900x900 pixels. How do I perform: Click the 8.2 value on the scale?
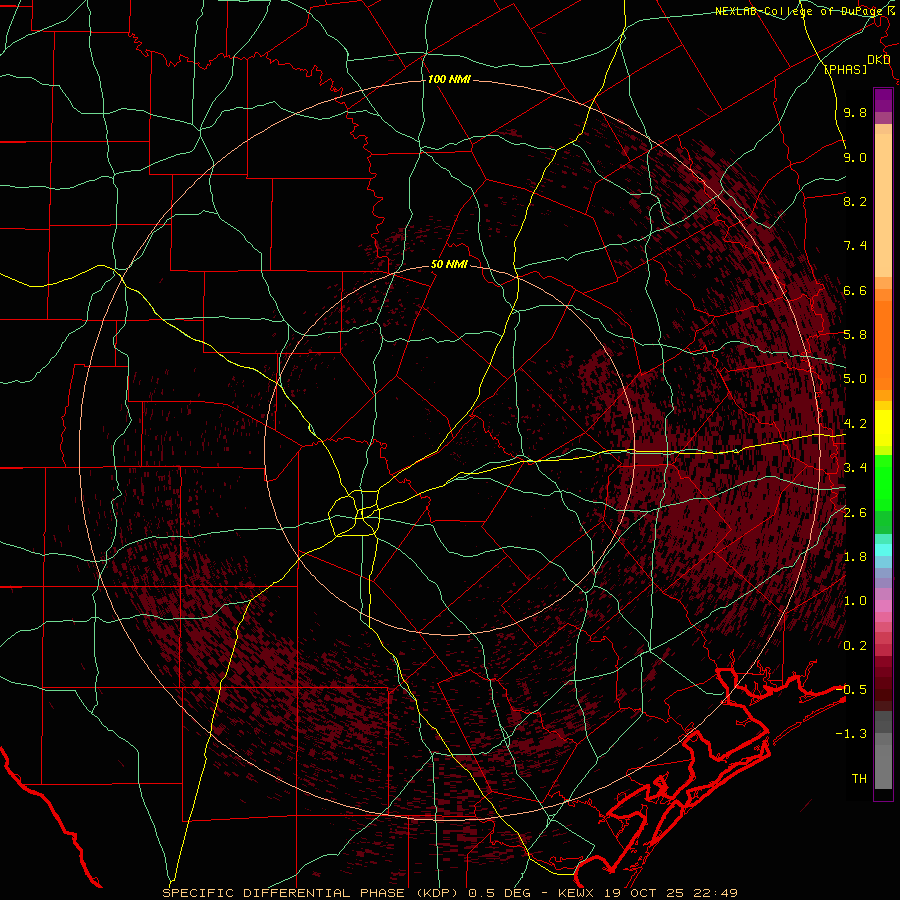click(855, 202)
